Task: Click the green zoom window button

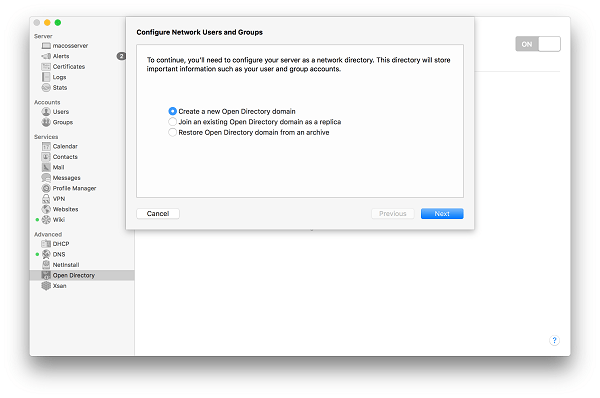Action: (x=58, y=23)
